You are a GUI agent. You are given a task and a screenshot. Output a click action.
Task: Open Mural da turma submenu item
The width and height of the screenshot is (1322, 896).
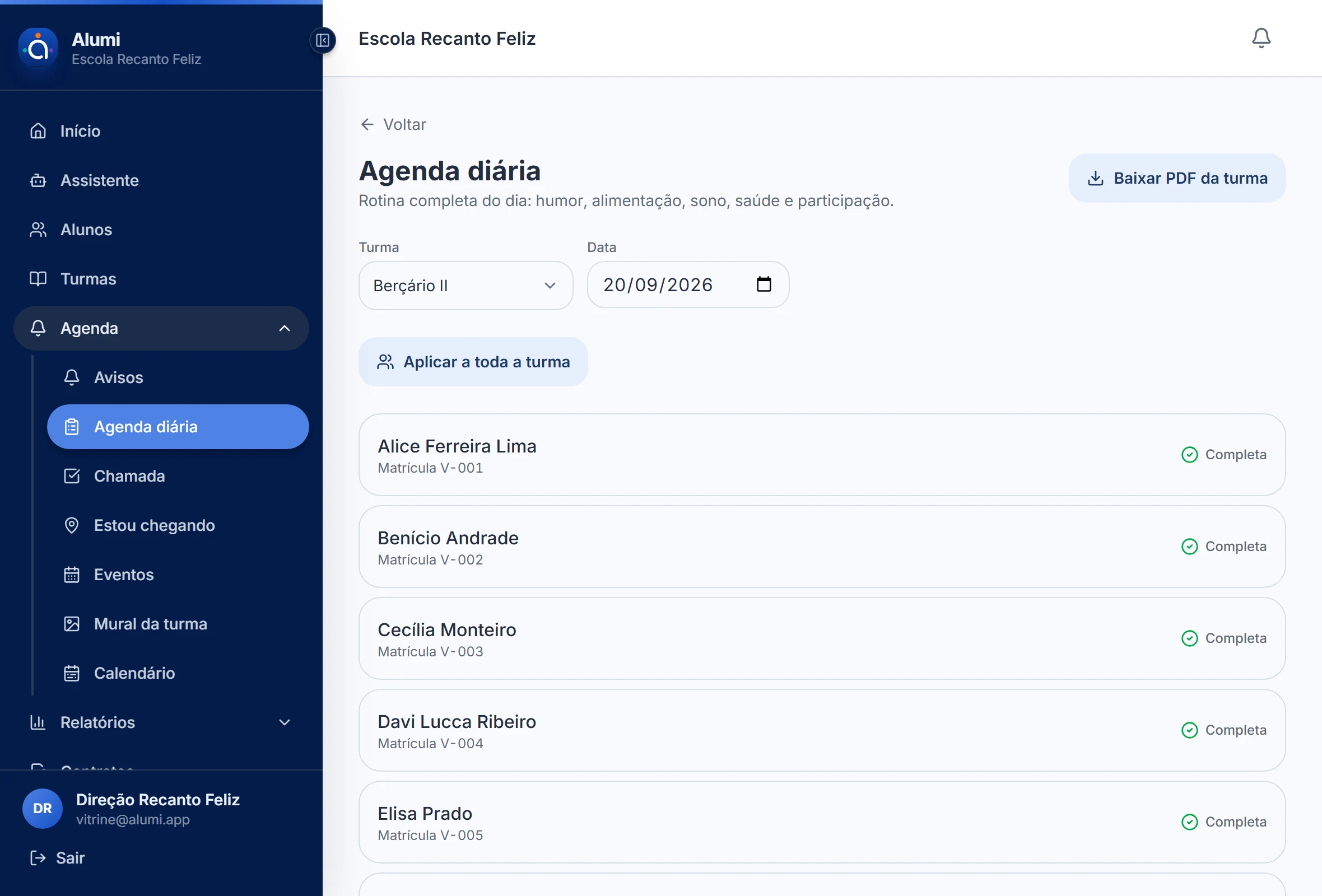point(178,624)
